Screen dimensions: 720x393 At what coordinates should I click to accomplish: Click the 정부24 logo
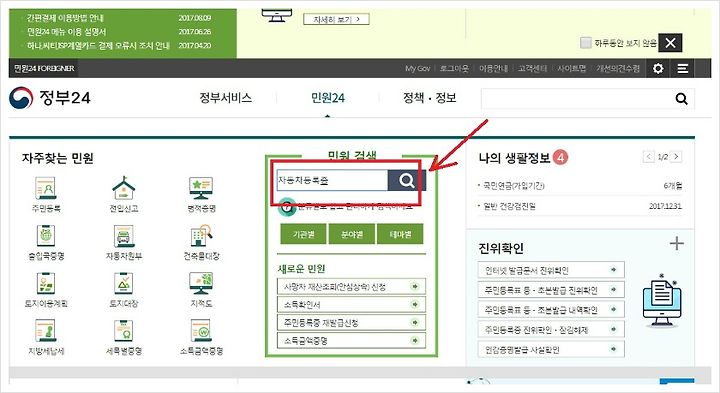coord(50,98)
